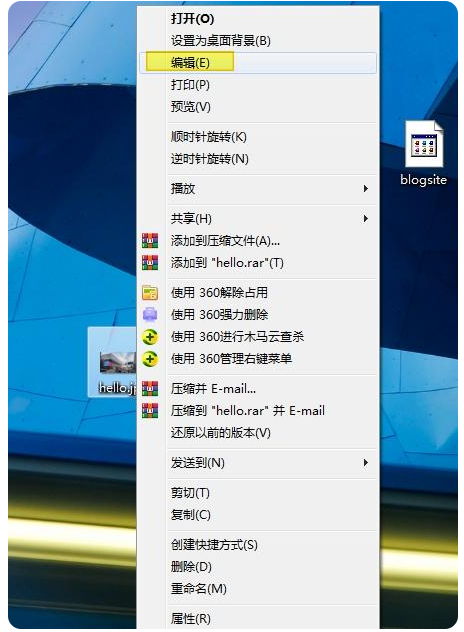464x632 pixels.
Task: Click shredder icon beside 使用 360强力删除
Action: click(150, 314)
